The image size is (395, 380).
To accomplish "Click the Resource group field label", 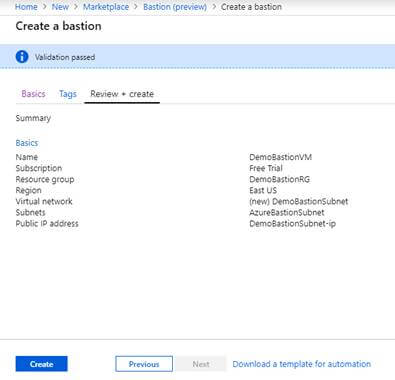I will (x=45, y=179).
